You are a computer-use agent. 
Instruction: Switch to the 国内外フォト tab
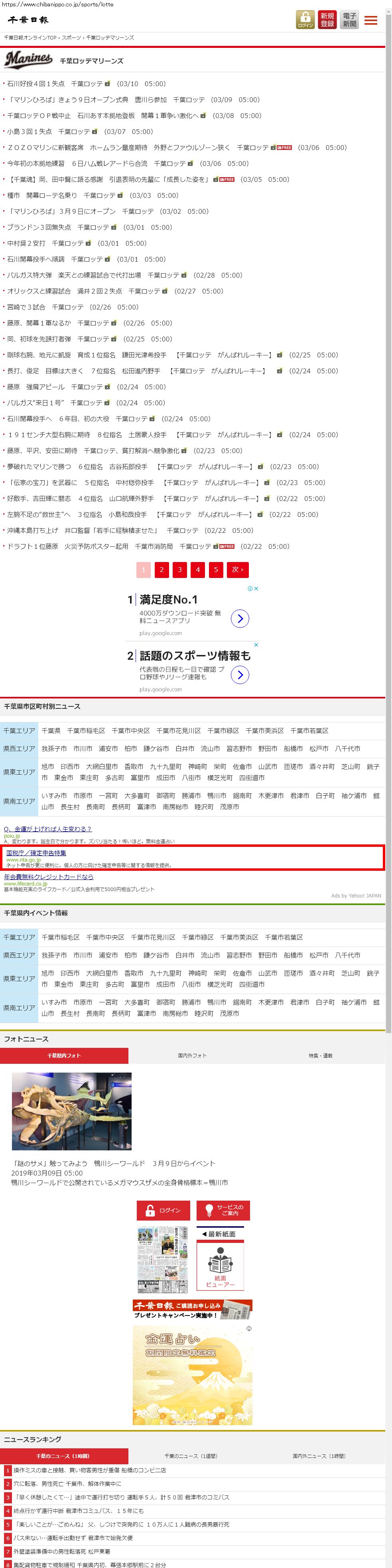(x=192, y=1055)
